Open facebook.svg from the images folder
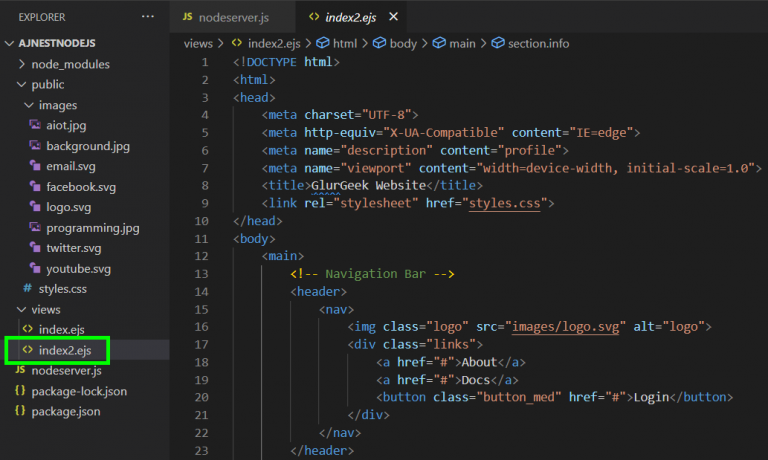Screen dimensions: 768x460 pyautogui.click(x=81, y=187)
